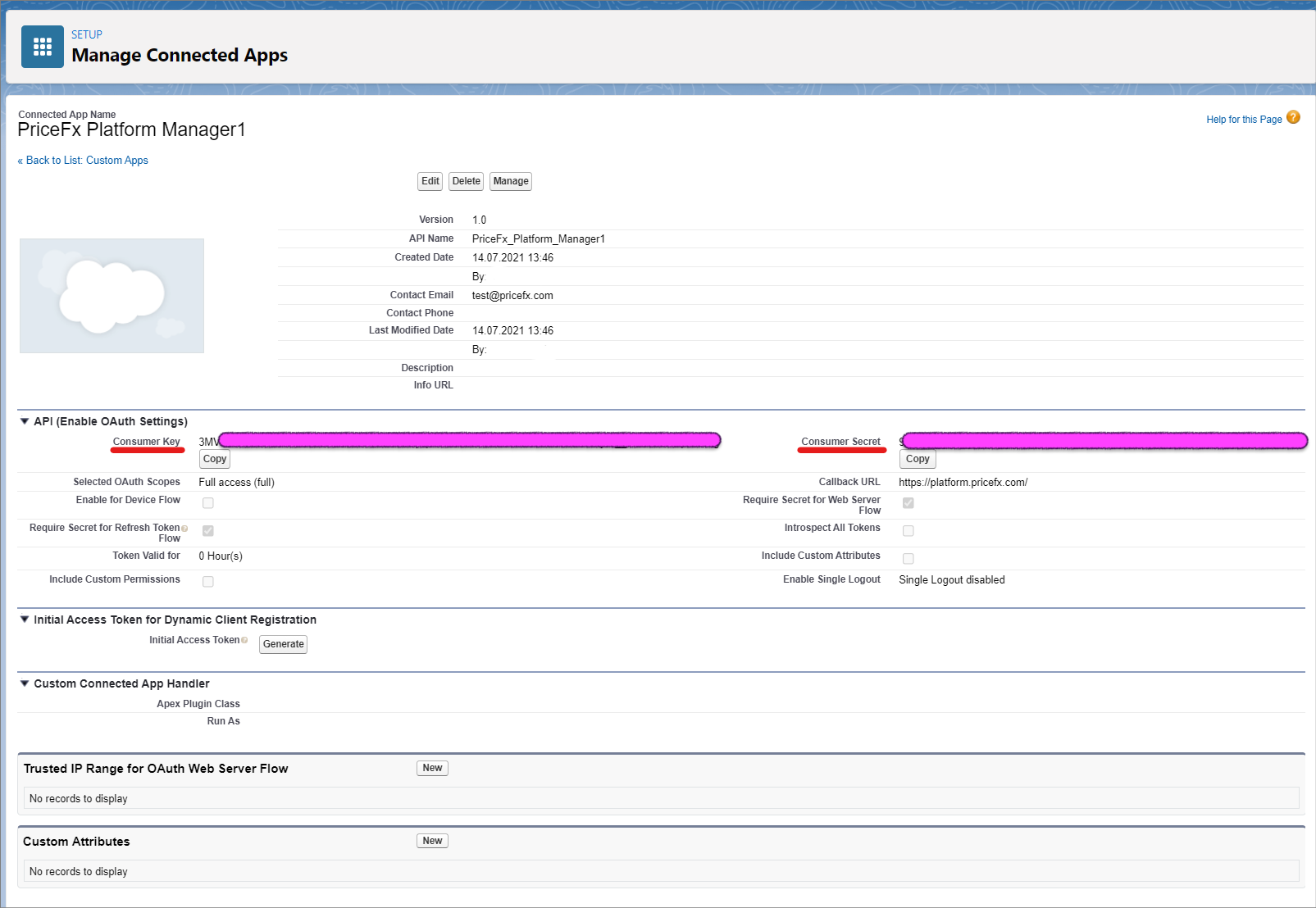Viewport: 1316px width, 908px height.
Task: Click the orange help question mark icon
Action: 1293,117
